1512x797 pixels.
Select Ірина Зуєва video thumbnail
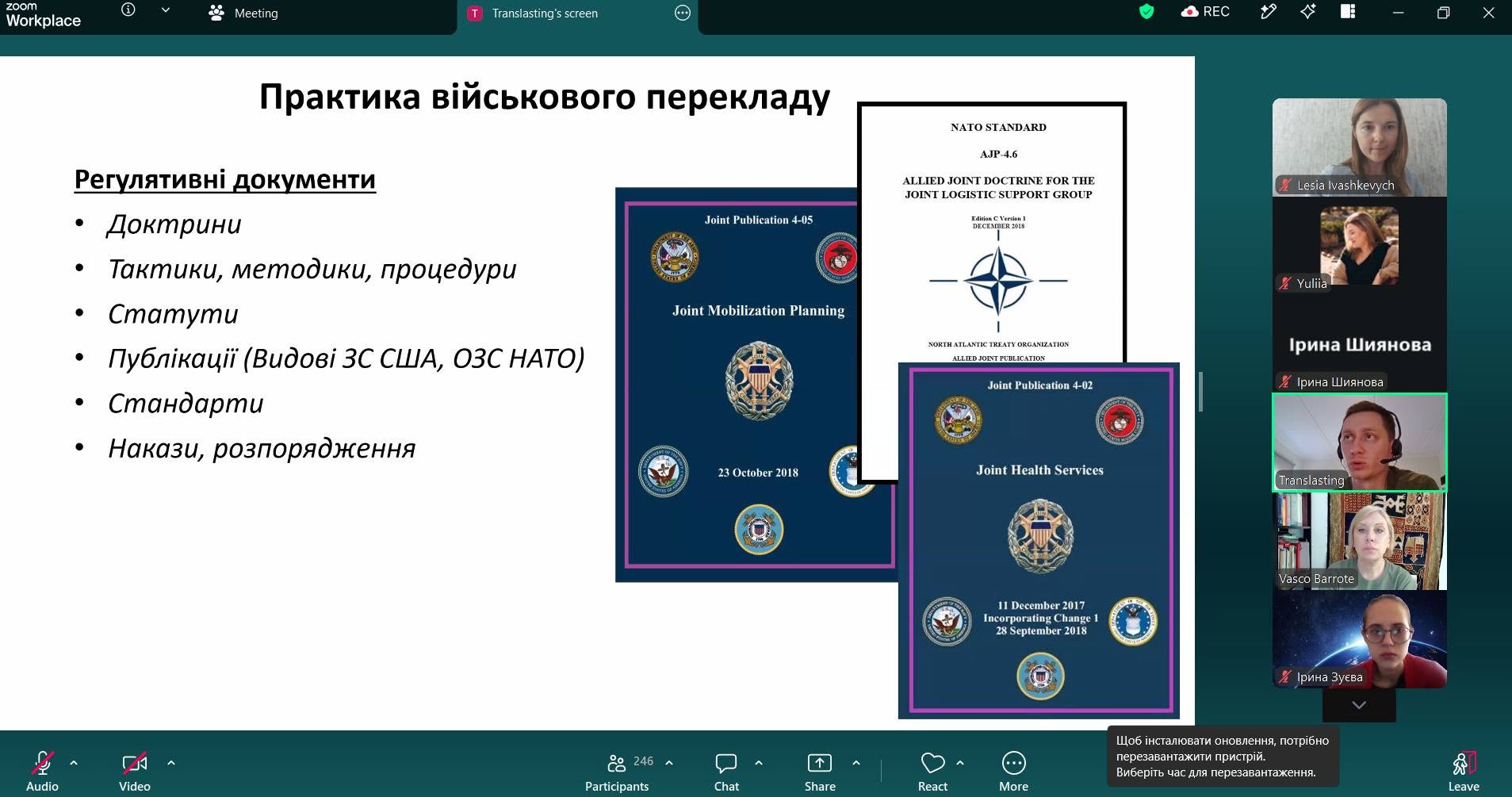pyautogui.click(x=1360, y=639)
